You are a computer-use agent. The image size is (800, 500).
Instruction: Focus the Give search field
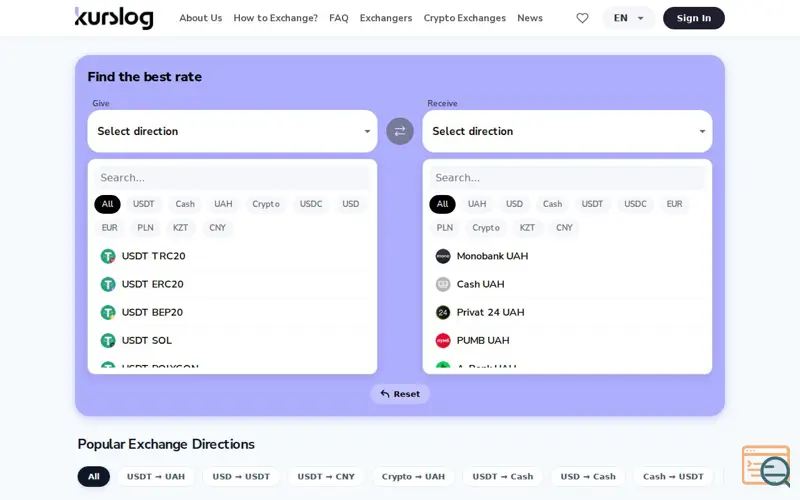click(x=232, y=178)
